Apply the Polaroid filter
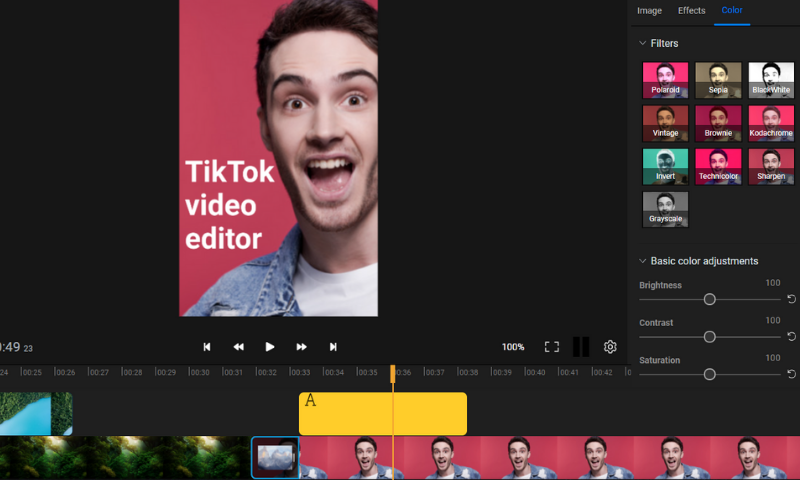This screenshot has height=480, width=800. (665, 80)
